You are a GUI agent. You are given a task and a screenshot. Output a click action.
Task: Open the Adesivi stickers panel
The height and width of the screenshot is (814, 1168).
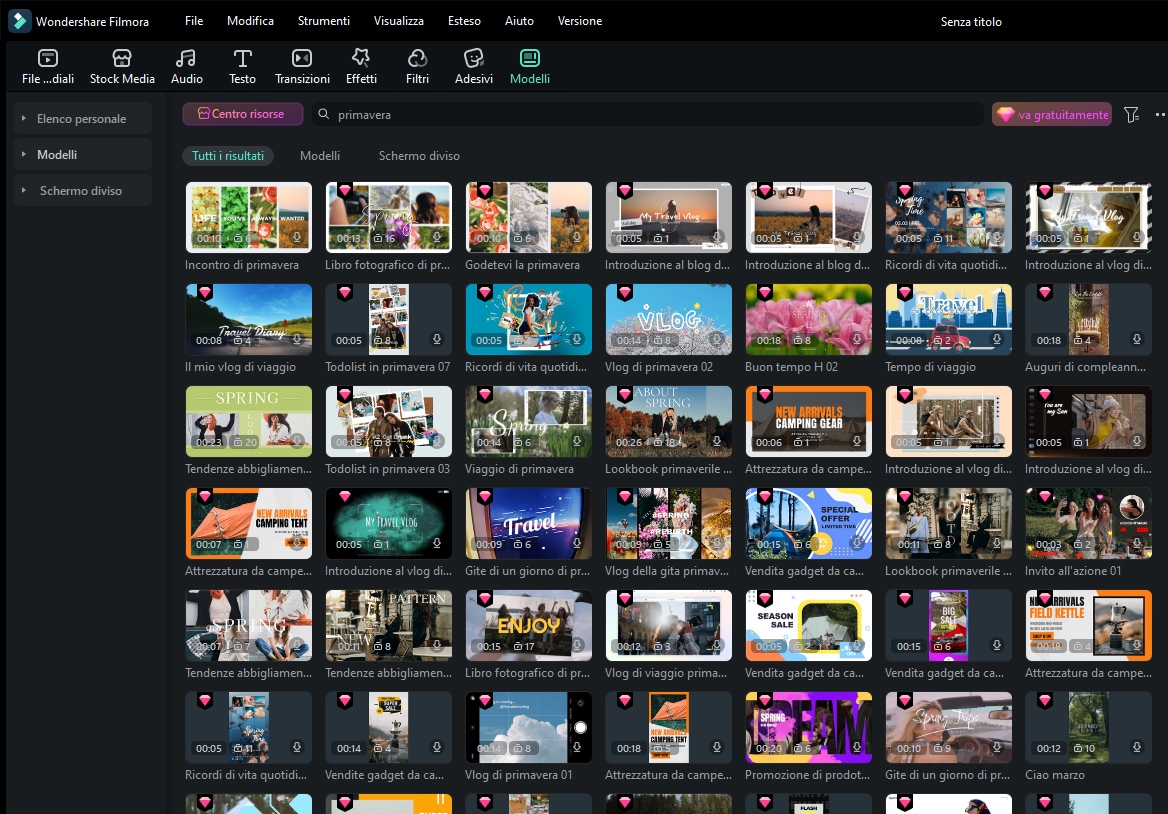473,67
